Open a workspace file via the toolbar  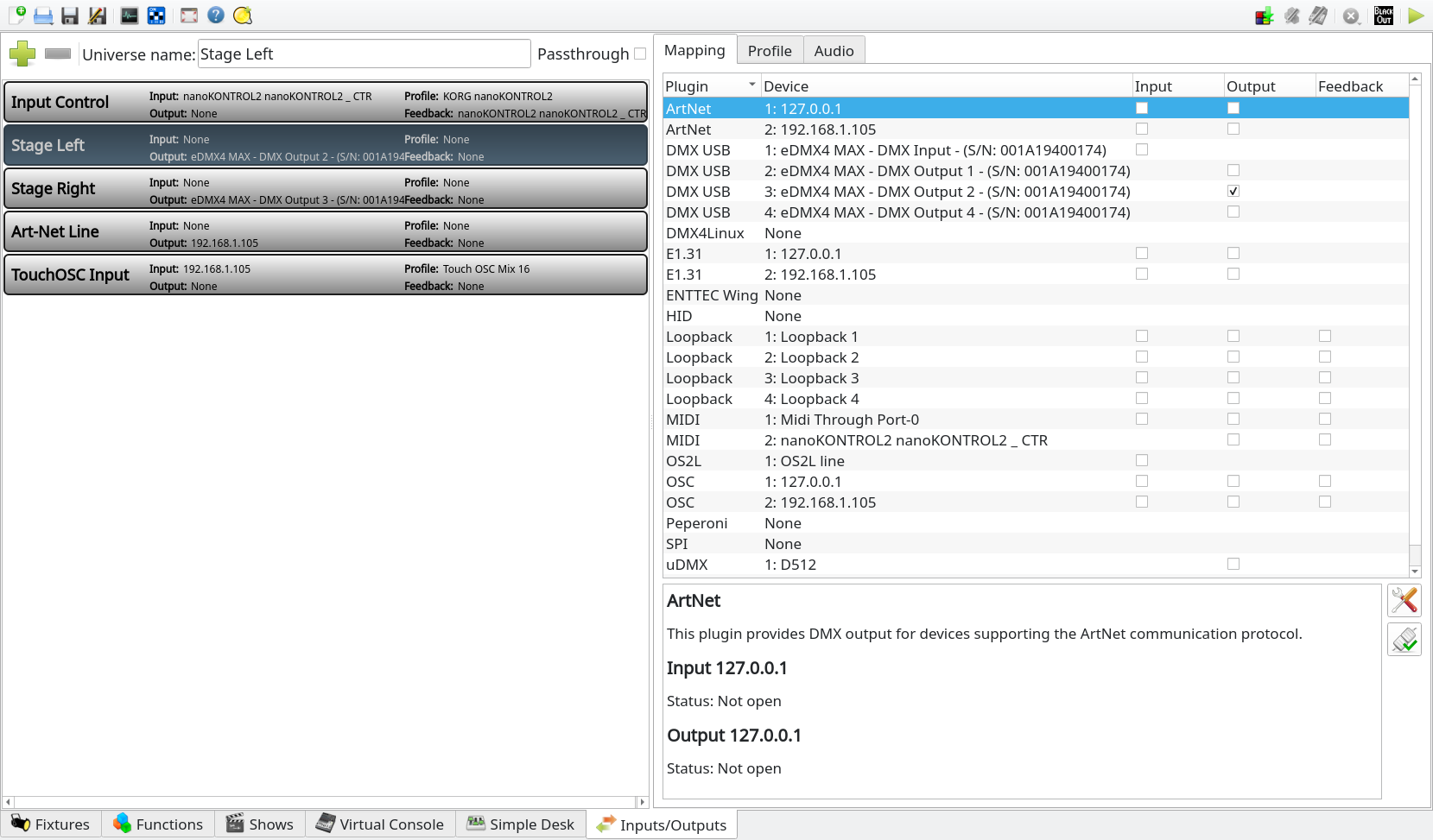(43, 15)
